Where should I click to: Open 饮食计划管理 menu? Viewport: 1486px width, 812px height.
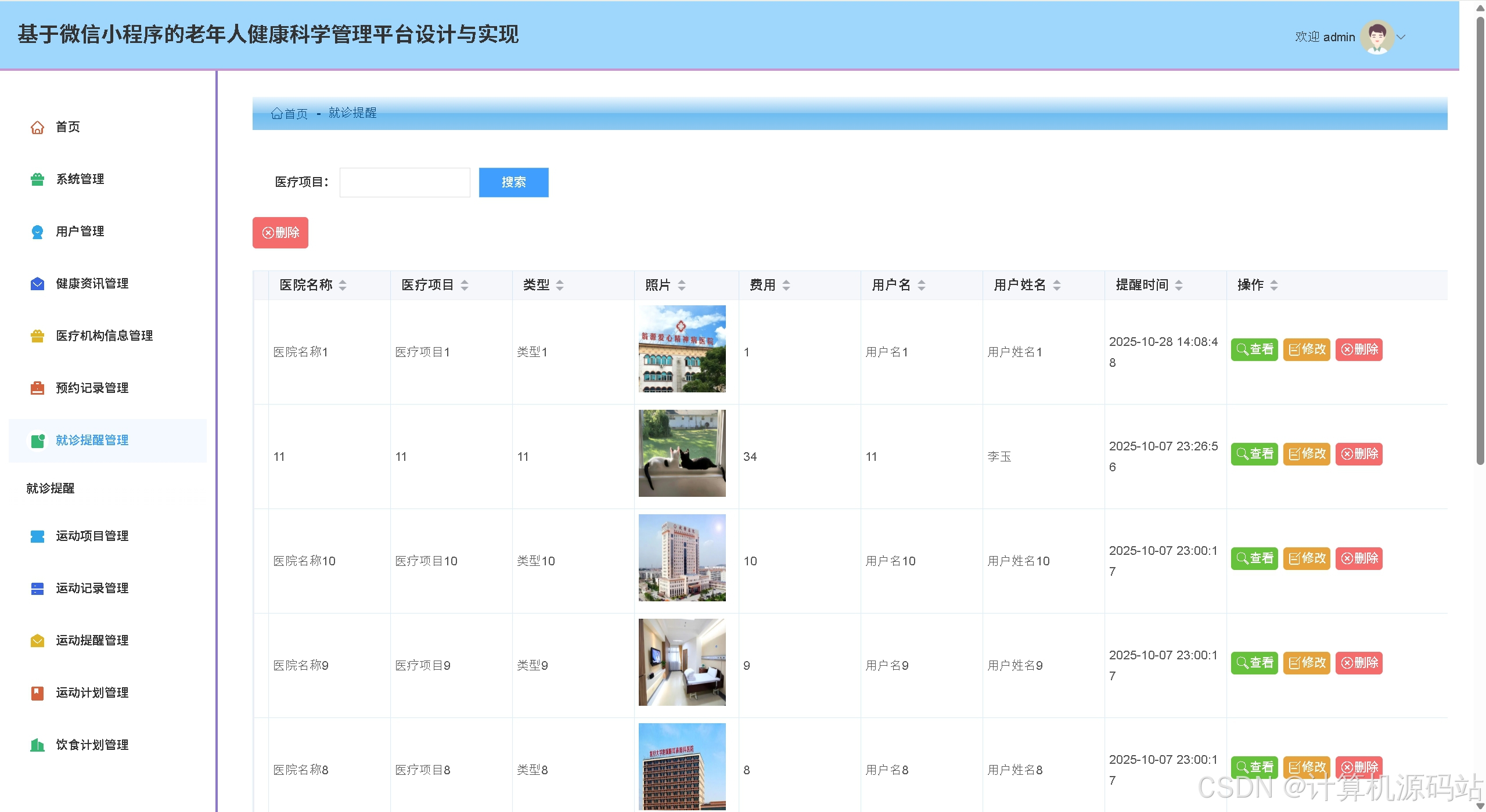pyautogui.click(x=107, y=745)
